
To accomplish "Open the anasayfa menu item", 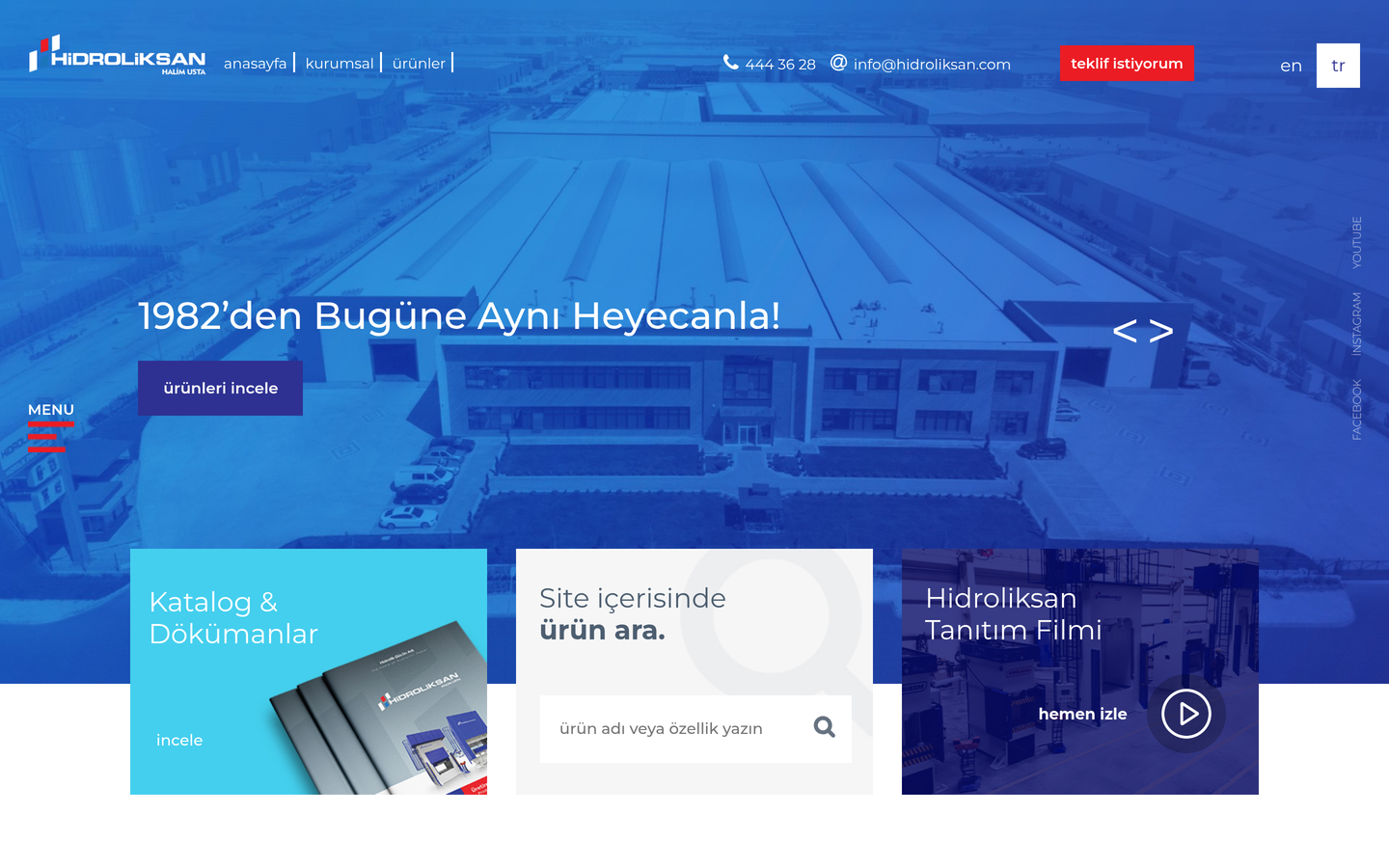I will tap(256, 64).
